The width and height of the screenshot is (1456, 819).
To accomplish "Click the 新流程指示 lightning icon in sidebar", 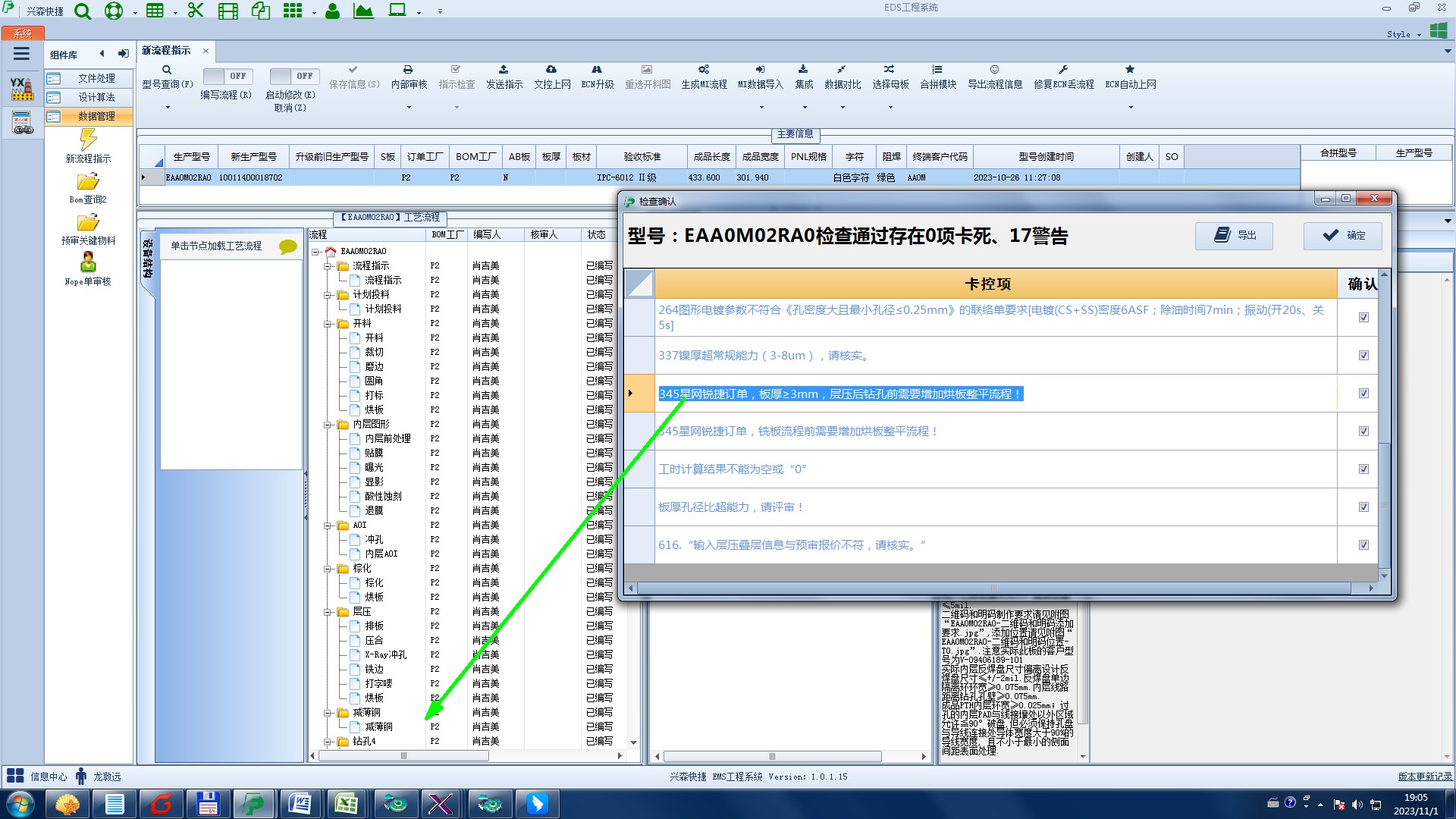I will (88, 140).
